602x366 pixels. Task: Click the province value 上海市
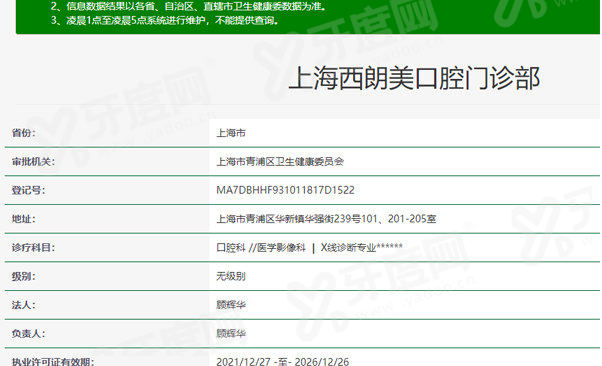[231, 133]
